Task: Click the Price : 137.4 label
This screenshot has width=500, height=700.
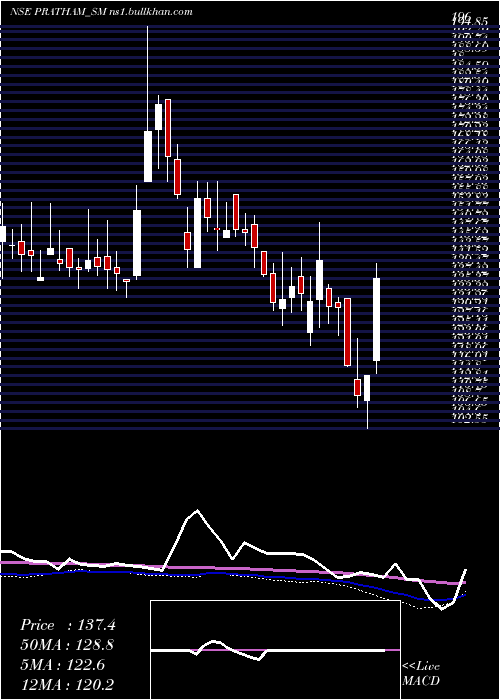Action: (x=68, y=625)
